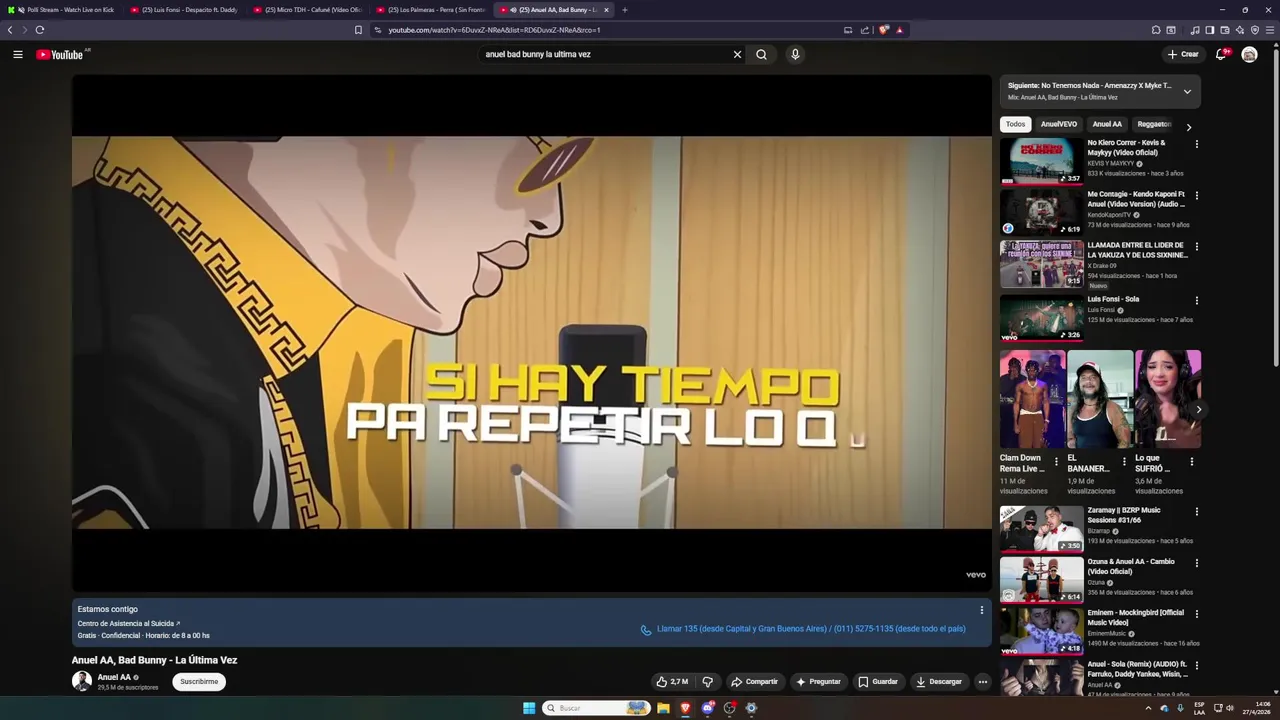Screen dimensions: 1280x720
Task: Select the AnuelVEVO filter chip
Action: coord(1058,124)
